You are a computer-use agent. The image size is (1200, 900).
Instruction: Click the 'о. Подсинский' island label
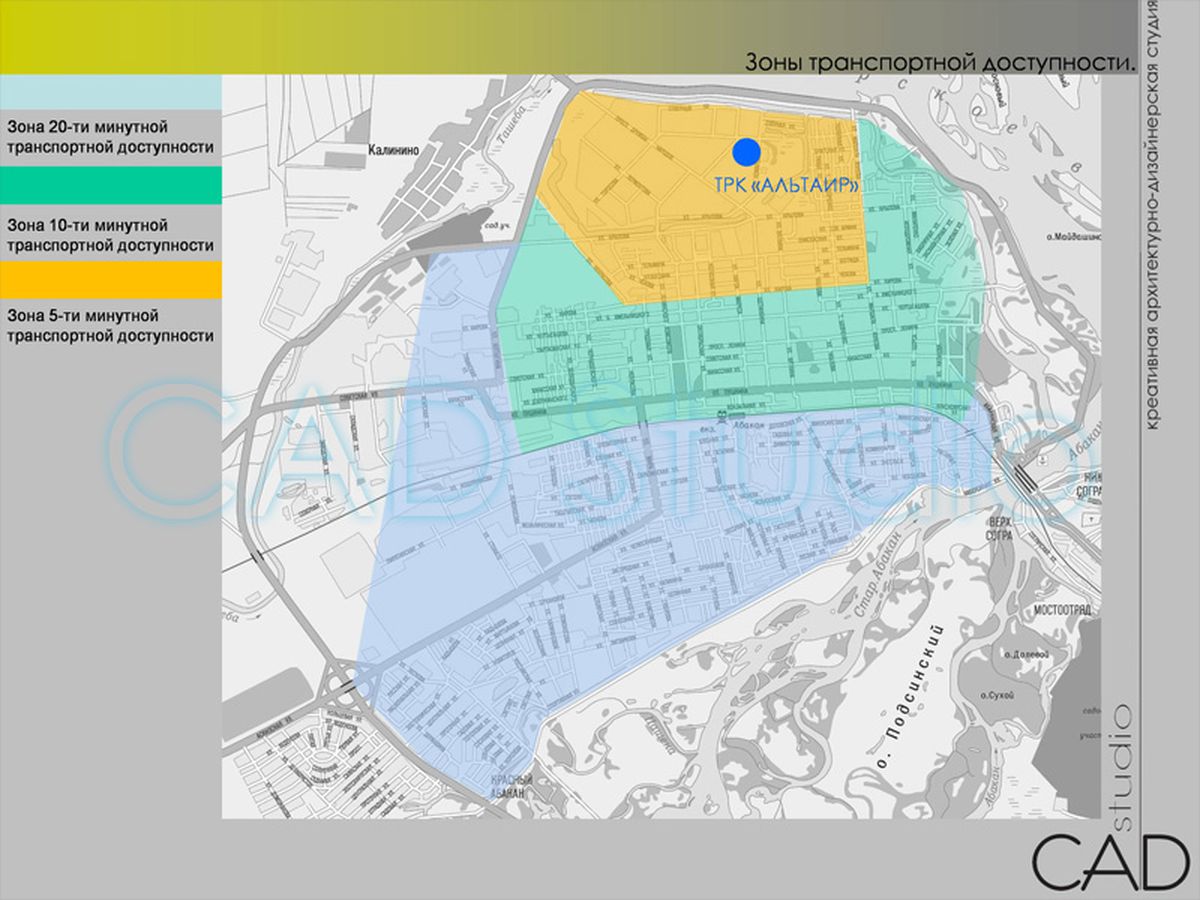909,696
